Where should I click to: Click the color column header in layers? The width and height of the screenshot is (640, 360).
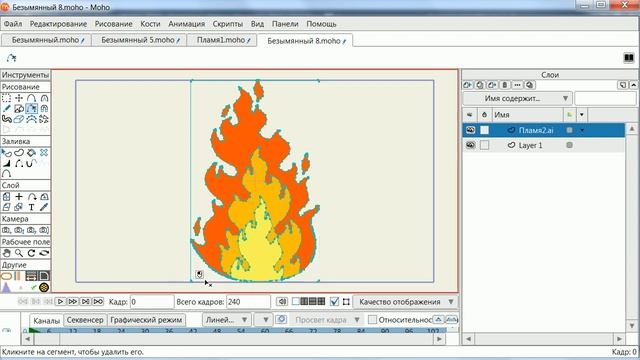click(569, 115)
